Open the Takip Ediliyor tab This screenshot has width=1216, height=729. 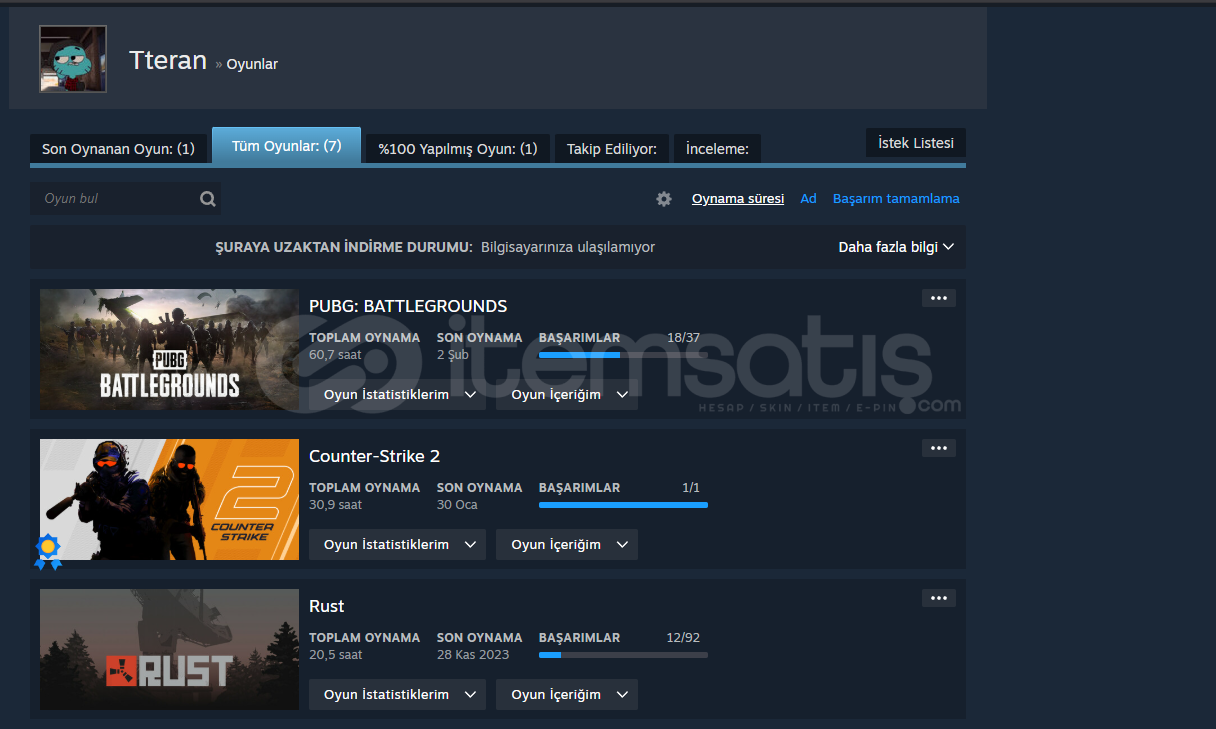coord(611,149)
